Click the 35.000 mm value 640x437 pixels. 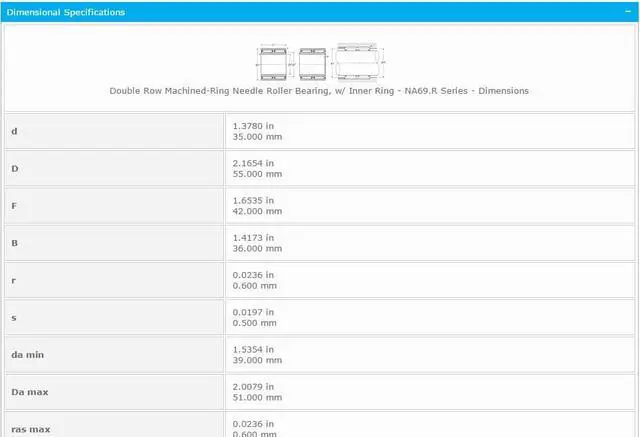[x=257, y=136]
